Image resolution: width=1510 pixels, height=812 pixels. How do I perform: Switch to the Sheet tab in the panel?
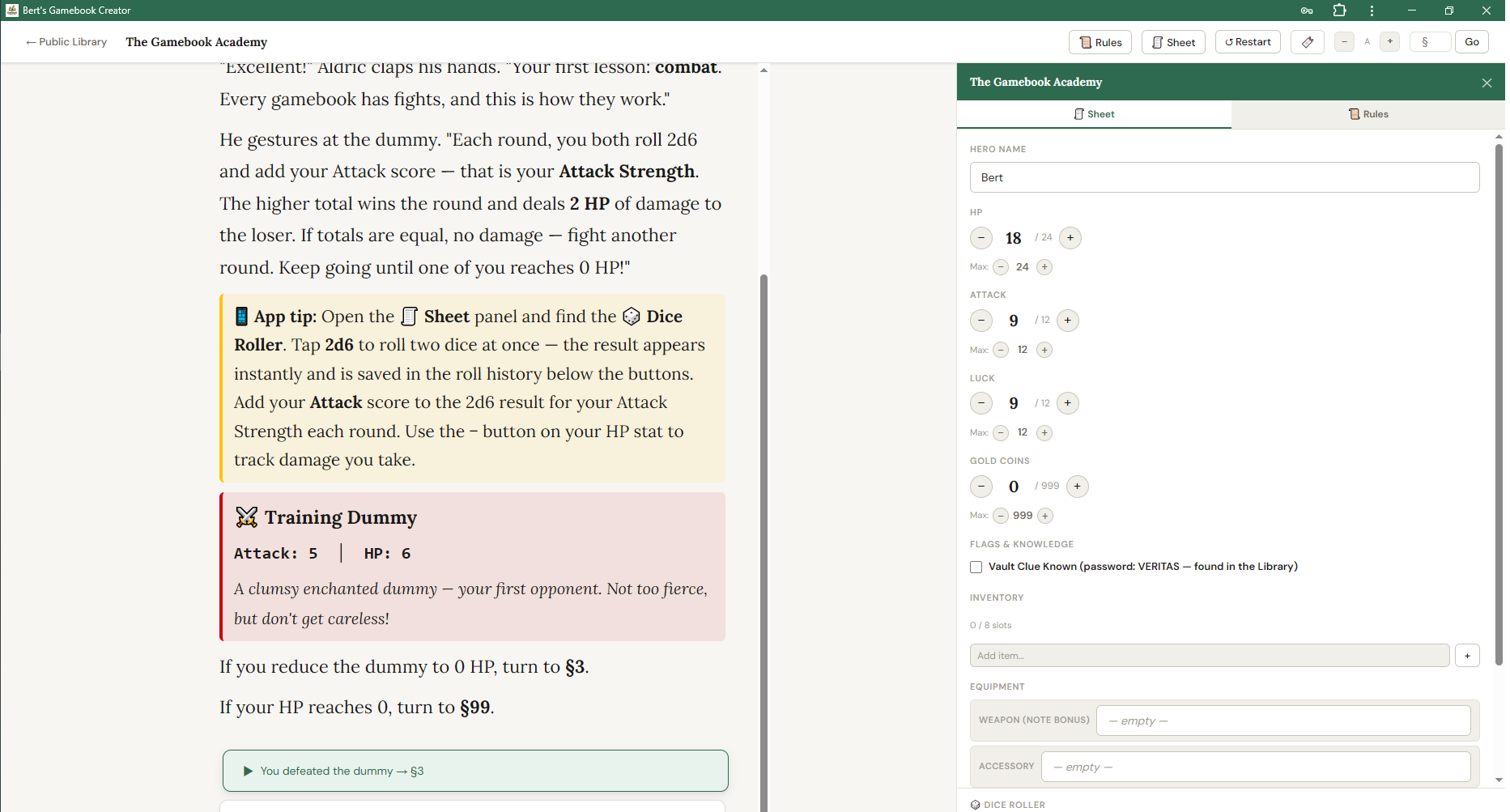coord(1094,113)
